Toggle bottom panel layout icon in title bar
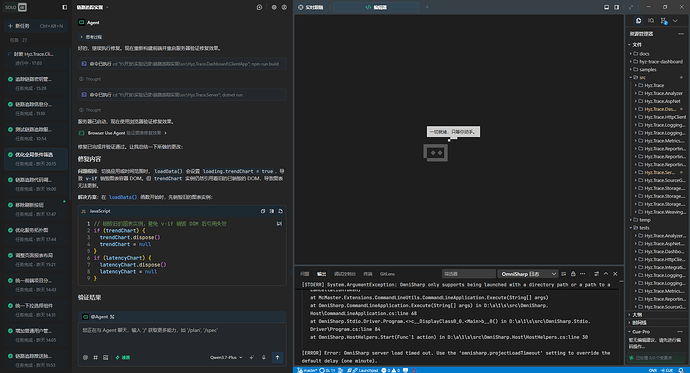Viewport: 690px width, 373px height. (606, 7)
